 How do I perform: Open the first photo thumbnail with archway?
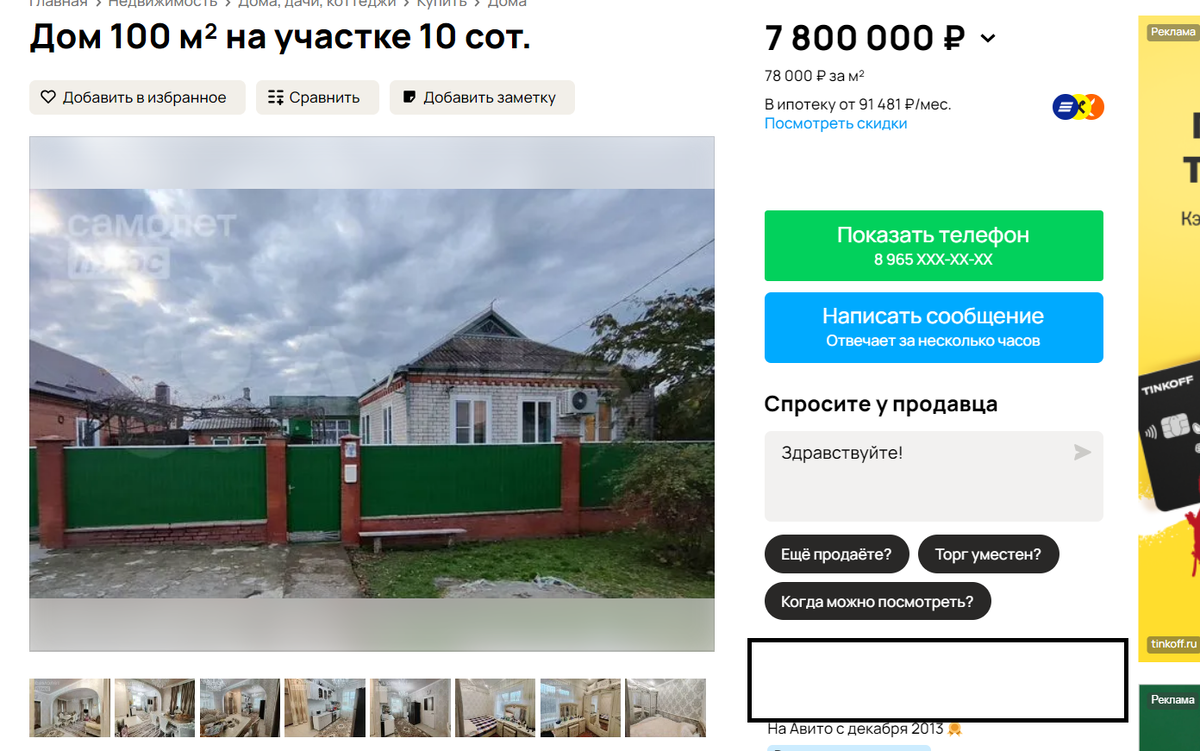70,708
